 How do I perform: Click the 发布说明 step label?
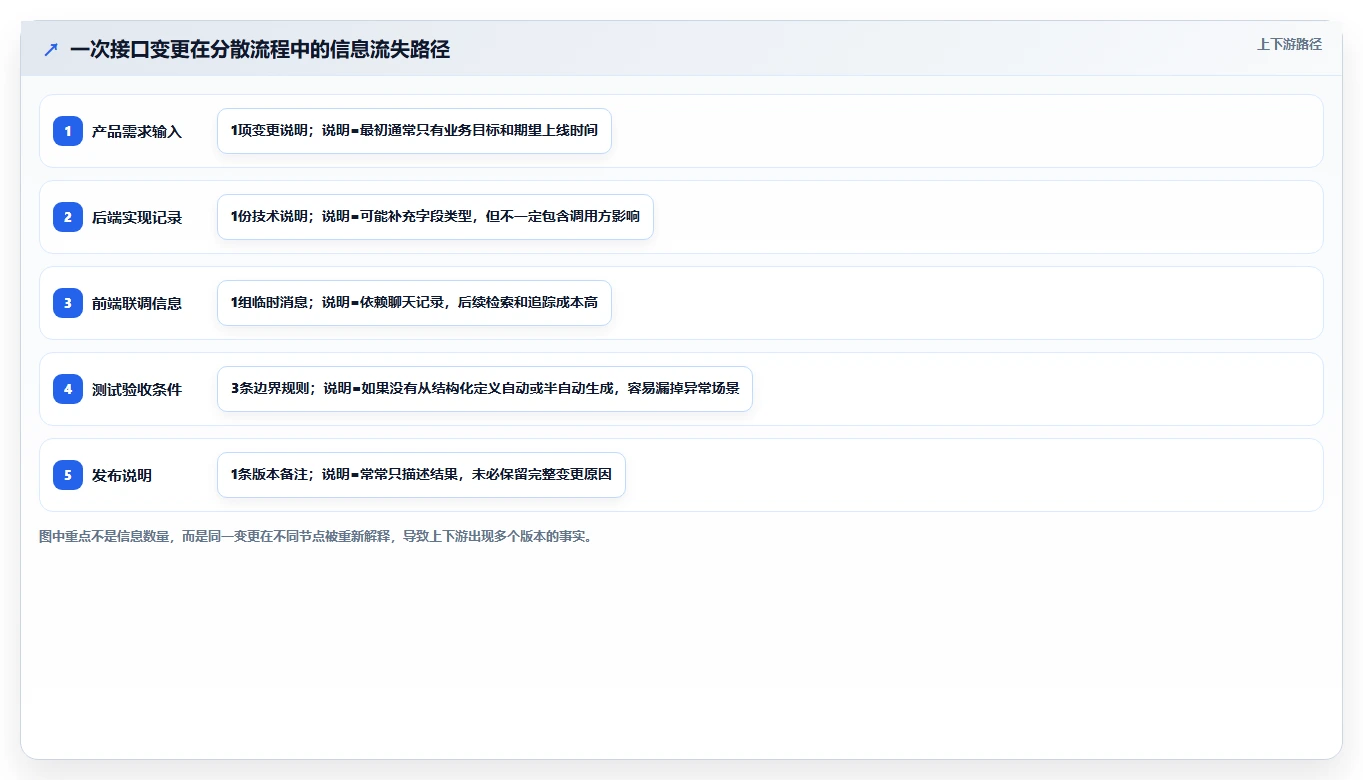[x=122, y=475]
